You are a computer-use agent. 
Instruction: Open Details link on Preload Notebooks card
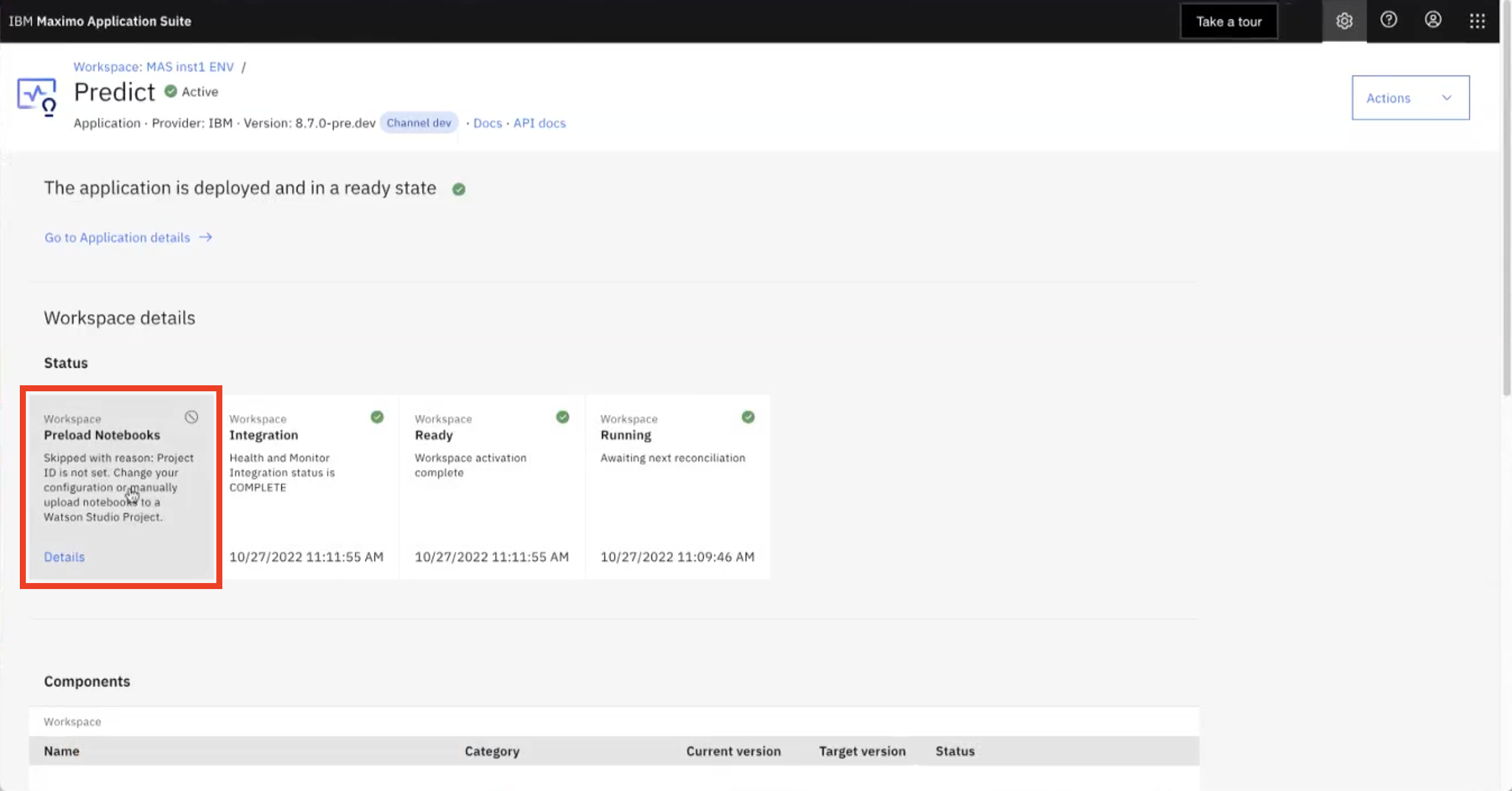click(64, 557)
